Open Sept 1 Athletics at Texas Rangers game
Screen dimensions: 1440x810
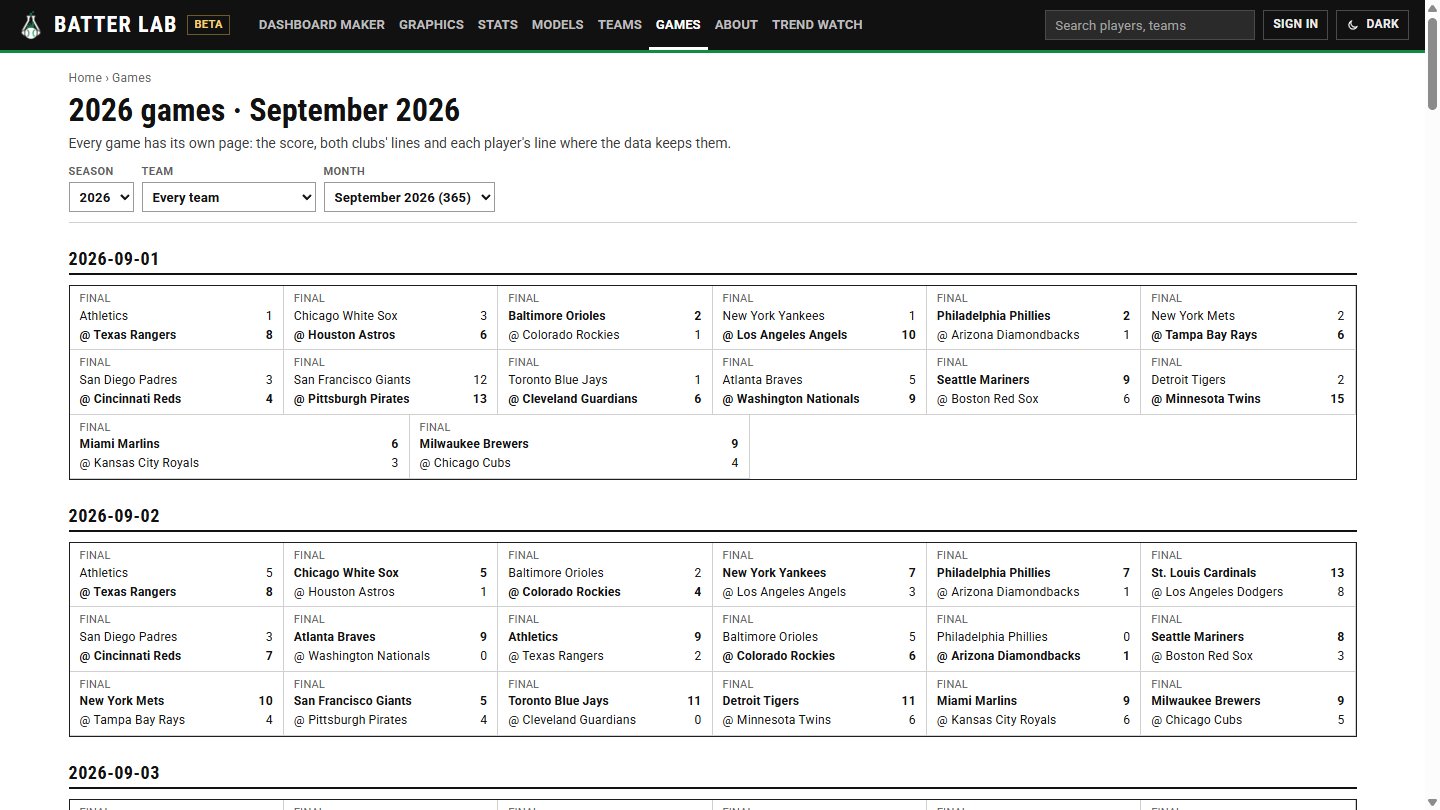(177, 317)
